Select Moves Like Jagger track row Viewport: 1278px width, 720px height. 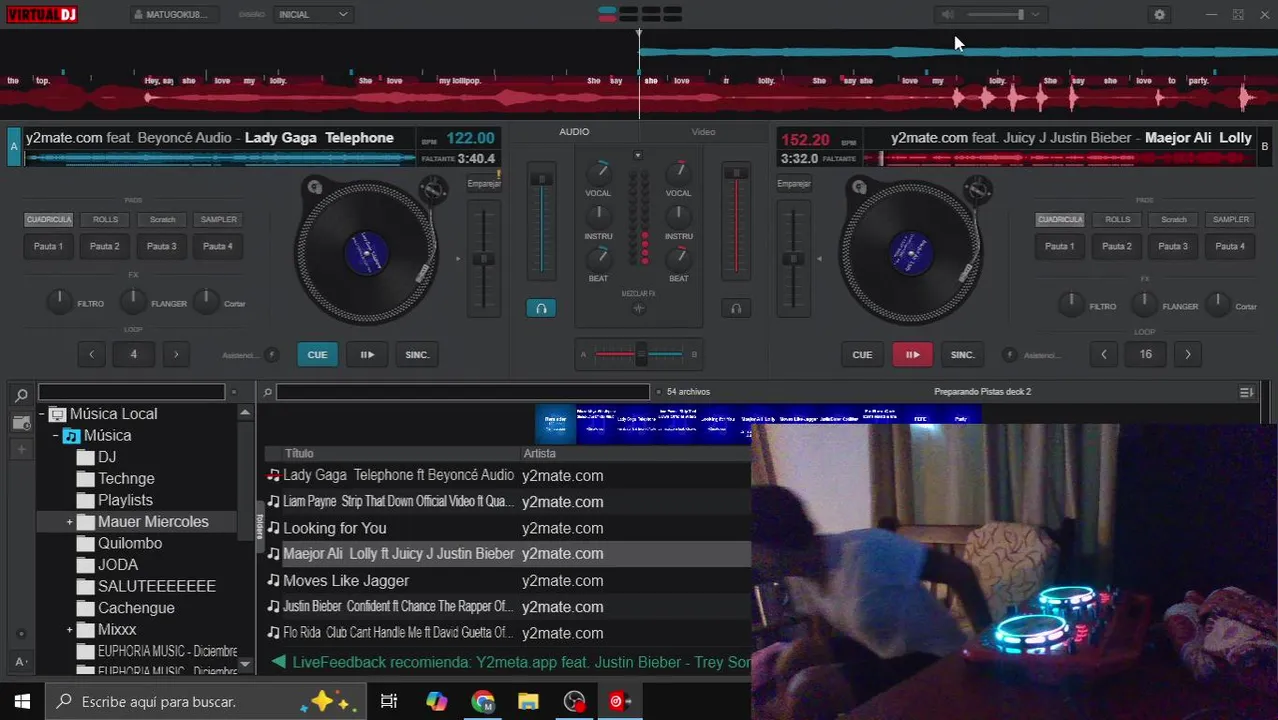(506, 581)
